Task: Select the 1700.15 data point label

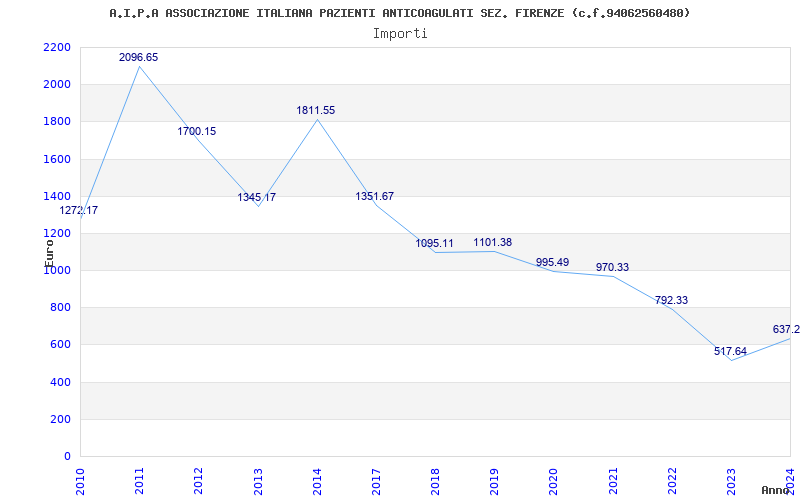Action: click(x=196, y=132)
